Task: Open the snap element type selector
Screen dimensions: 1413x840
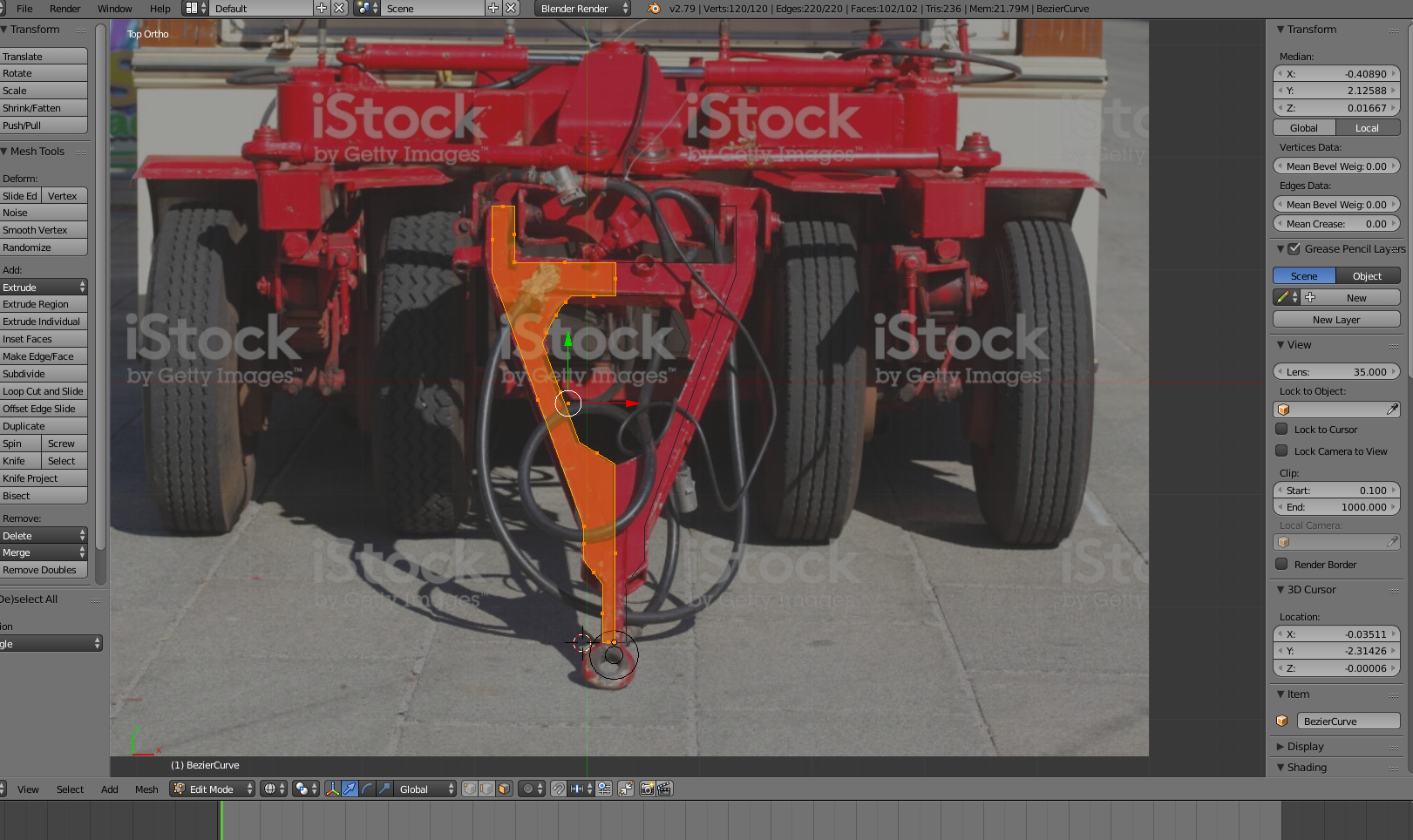Action: click(x=581, y=789)
